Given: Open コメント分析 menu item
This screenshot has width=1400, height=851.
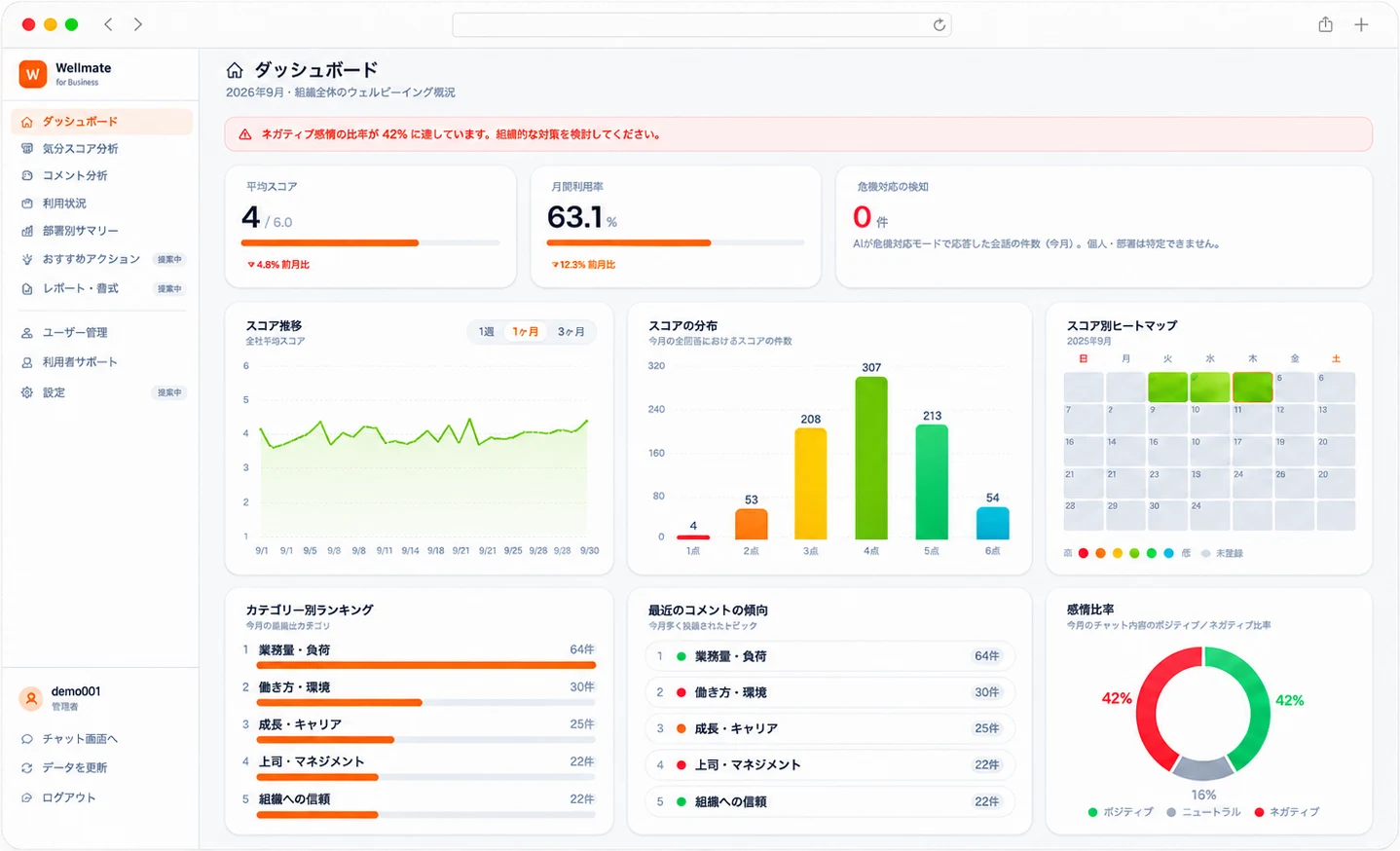Looking at the screenshot, I should 102,176.
